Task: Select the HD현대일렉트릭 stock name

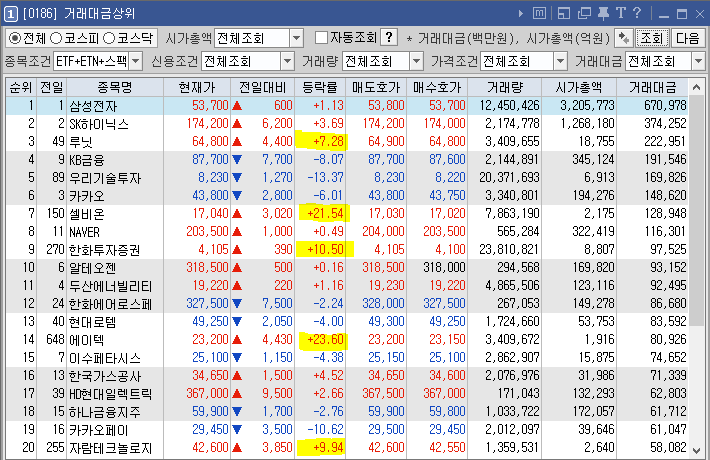Action: pos(110,394)
